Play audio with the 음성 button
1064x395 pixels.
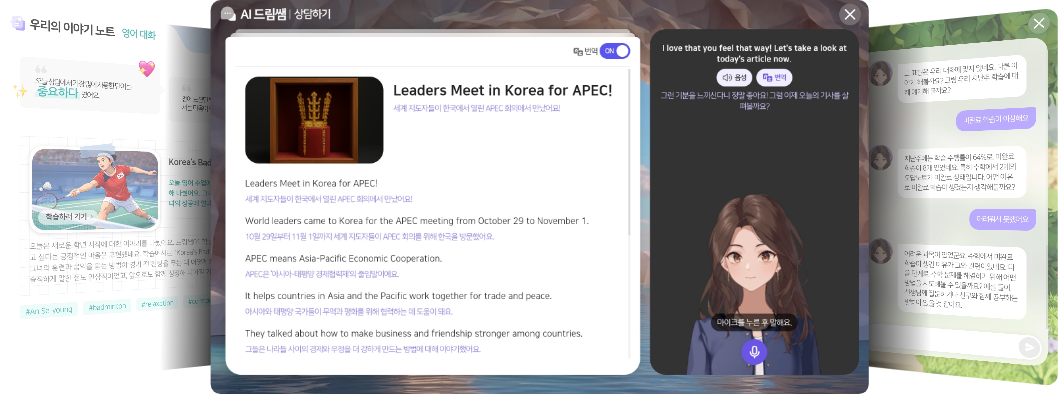[734, 77]
